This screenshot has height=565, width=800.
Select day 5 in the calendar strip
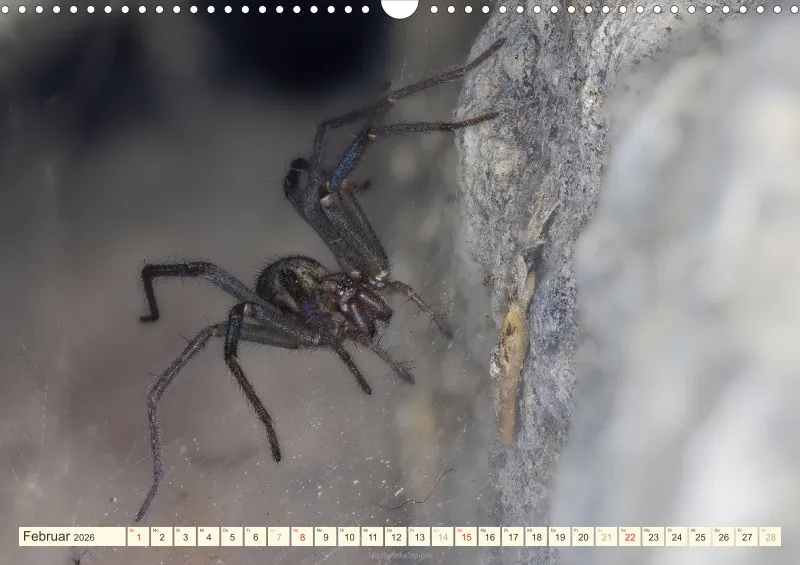(232, 536)
